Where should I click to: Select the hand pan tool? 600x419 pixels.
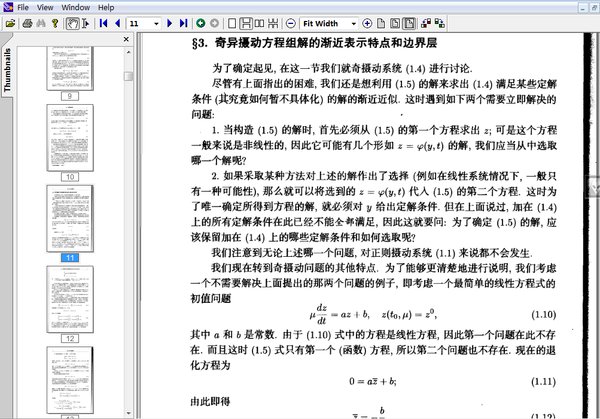pyautogui.click(x=72, y=23)
